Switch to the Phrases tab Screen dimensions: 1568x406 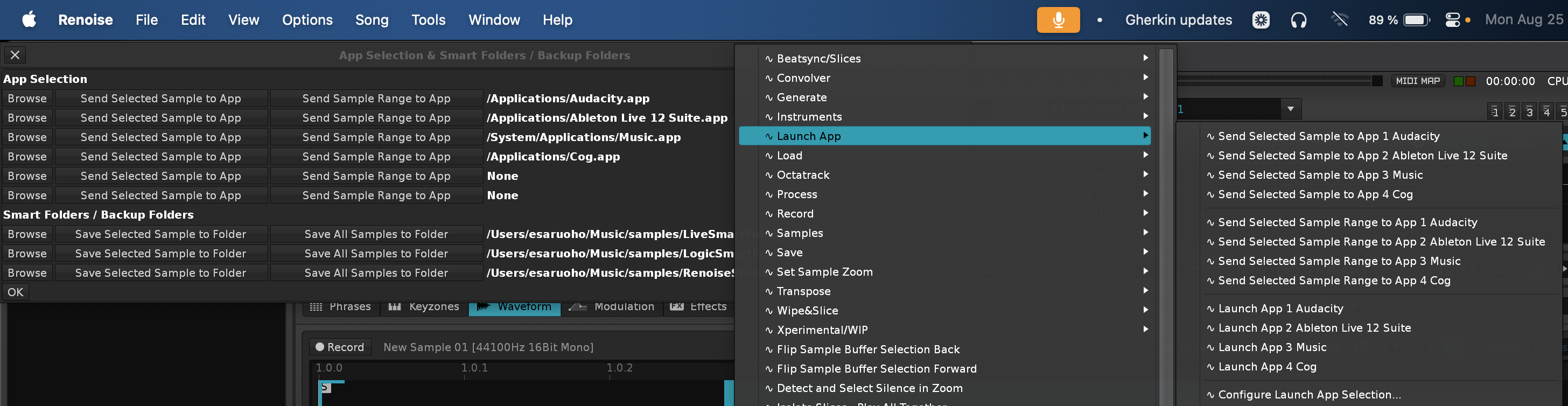tap(340, 307)
